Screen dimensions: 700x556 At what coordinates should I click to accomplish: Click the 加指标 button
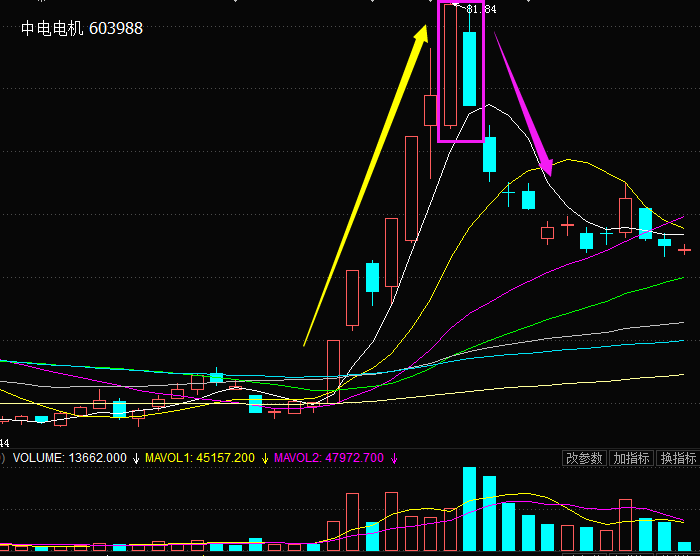pos(632,458)
